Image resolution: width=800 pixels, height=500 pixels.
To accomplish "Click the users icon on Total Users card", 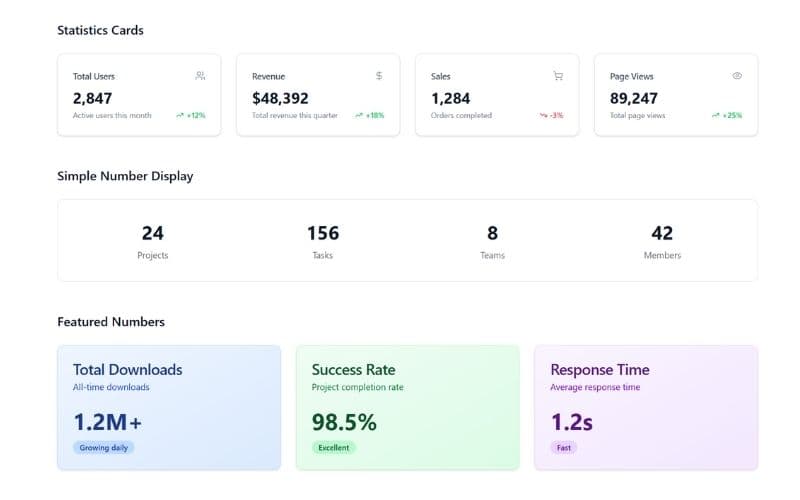I will pyautogui.click(x=200, y=76).
